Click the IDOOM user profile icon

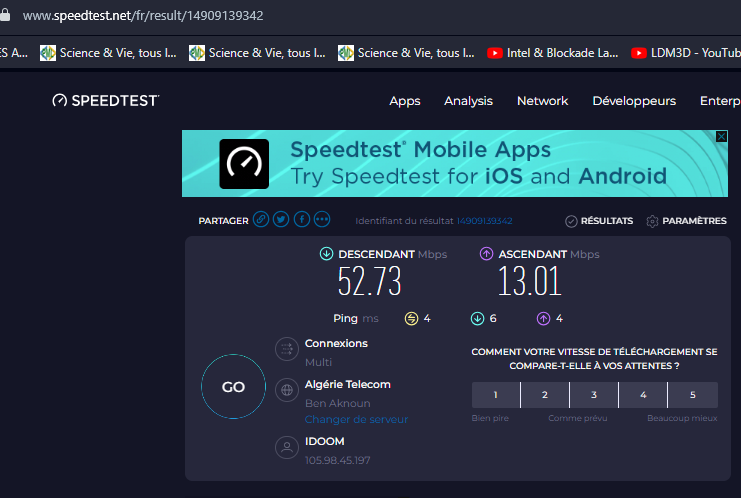[287, 447]
